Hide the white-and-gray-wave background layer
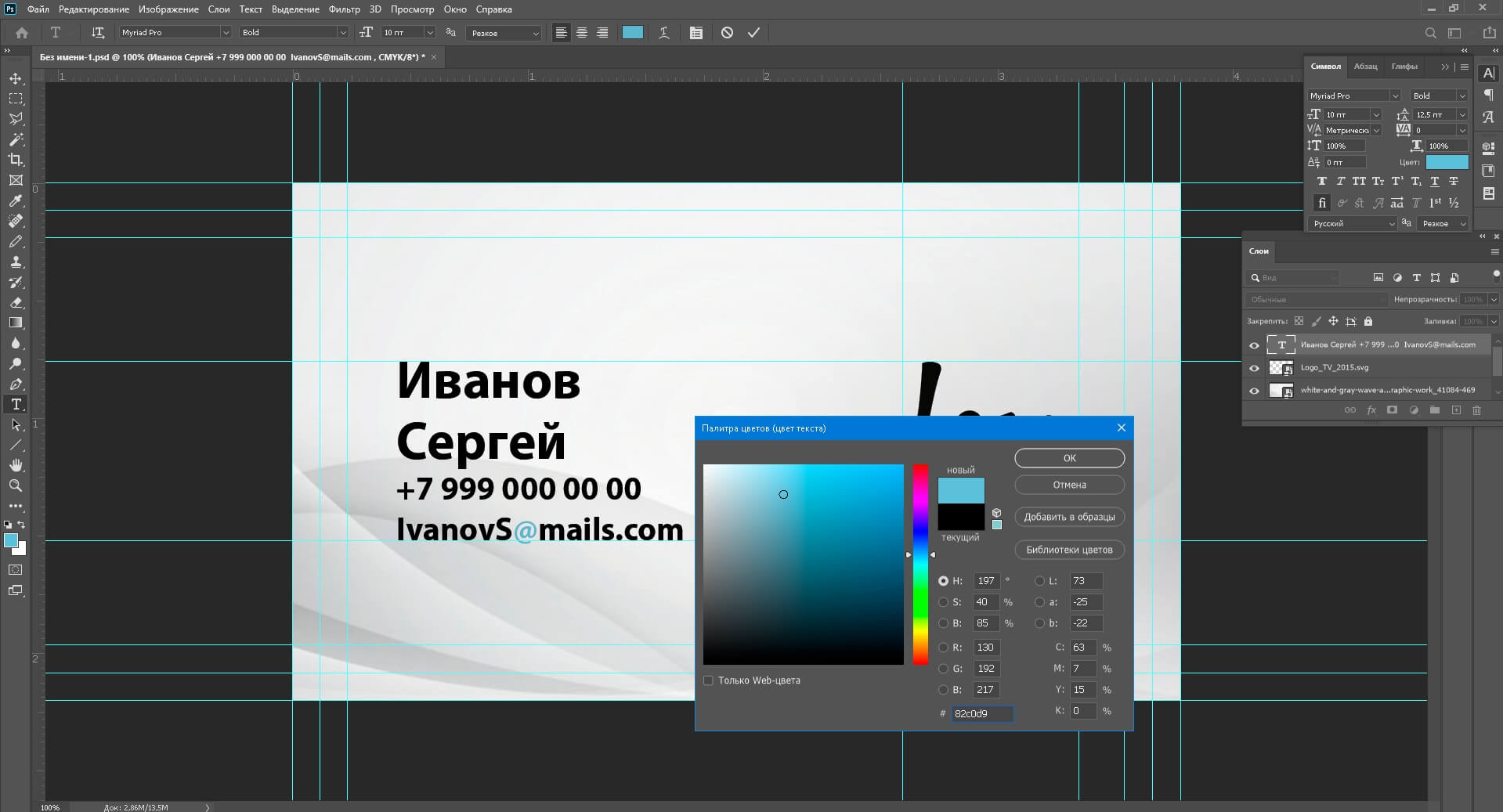The height and width of the screenshot is (812, 1503). [x=1254, y=391]
